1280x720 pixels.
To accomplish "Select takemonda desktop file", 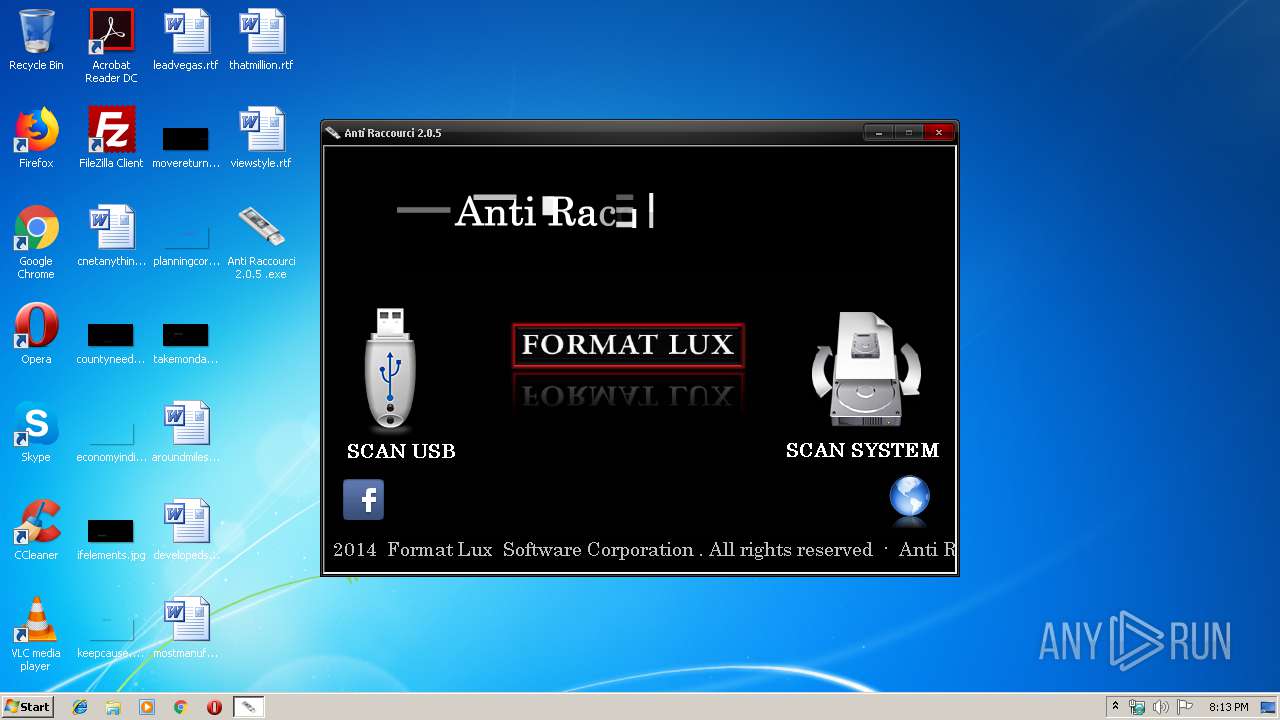I will (x=186, y=343).
